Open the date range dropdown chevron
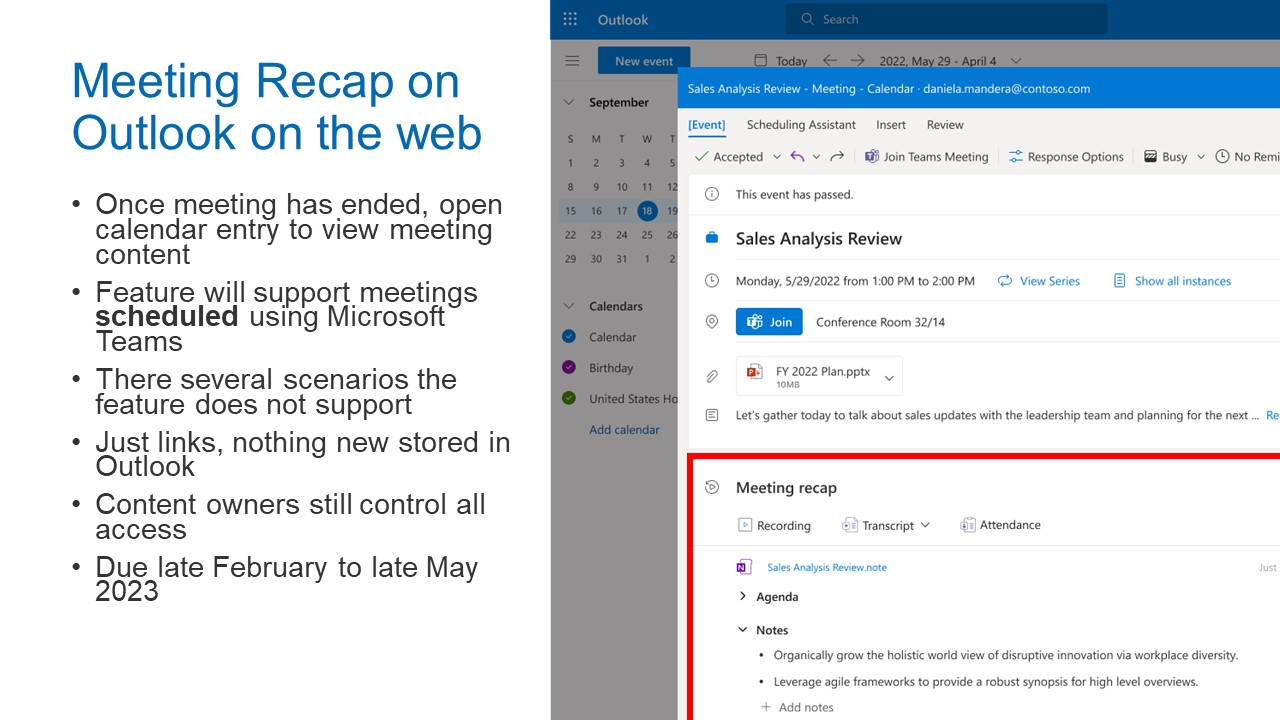Image resolution: width=1280 pixels, height=720 pixels. [x=1016, y=61]
